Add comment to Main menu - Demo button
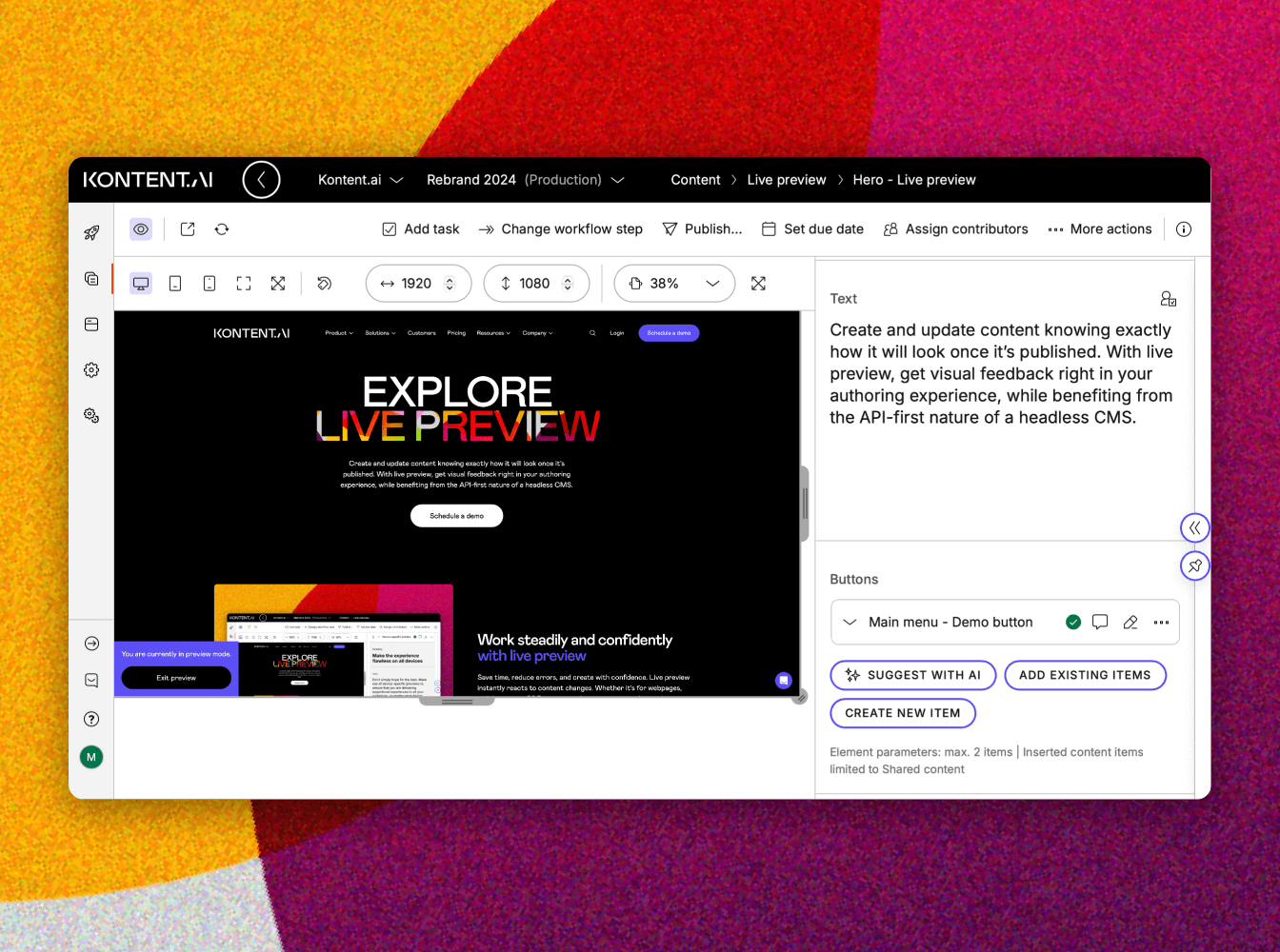 (1100, 623)
